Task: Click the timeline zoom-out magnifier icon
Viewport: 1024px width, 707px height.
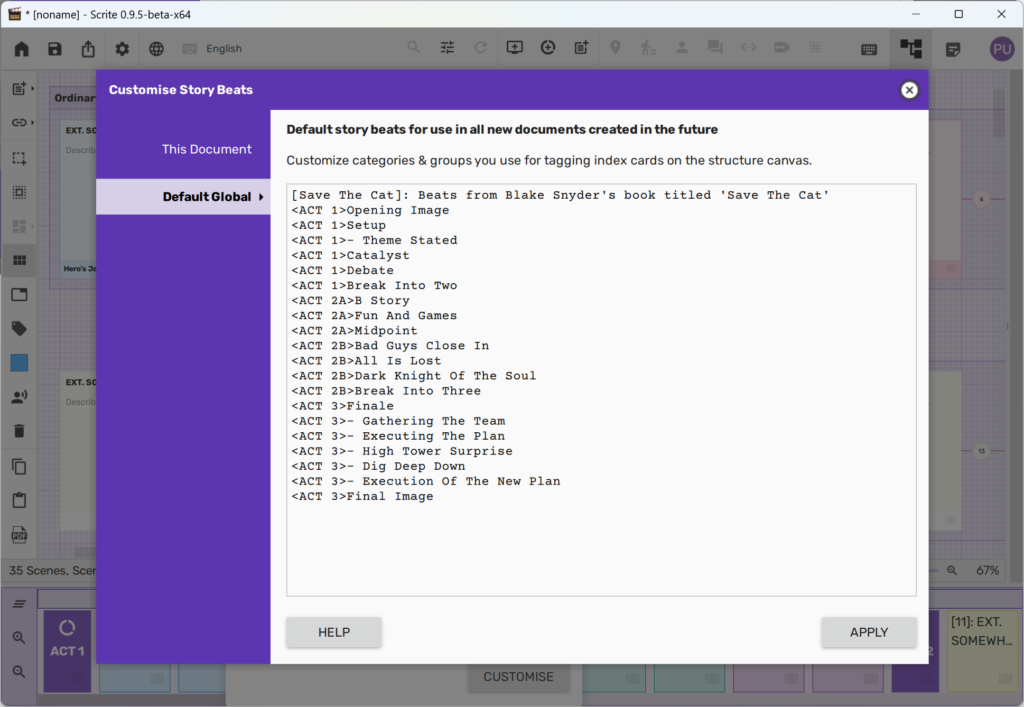Action: point(19,672)
